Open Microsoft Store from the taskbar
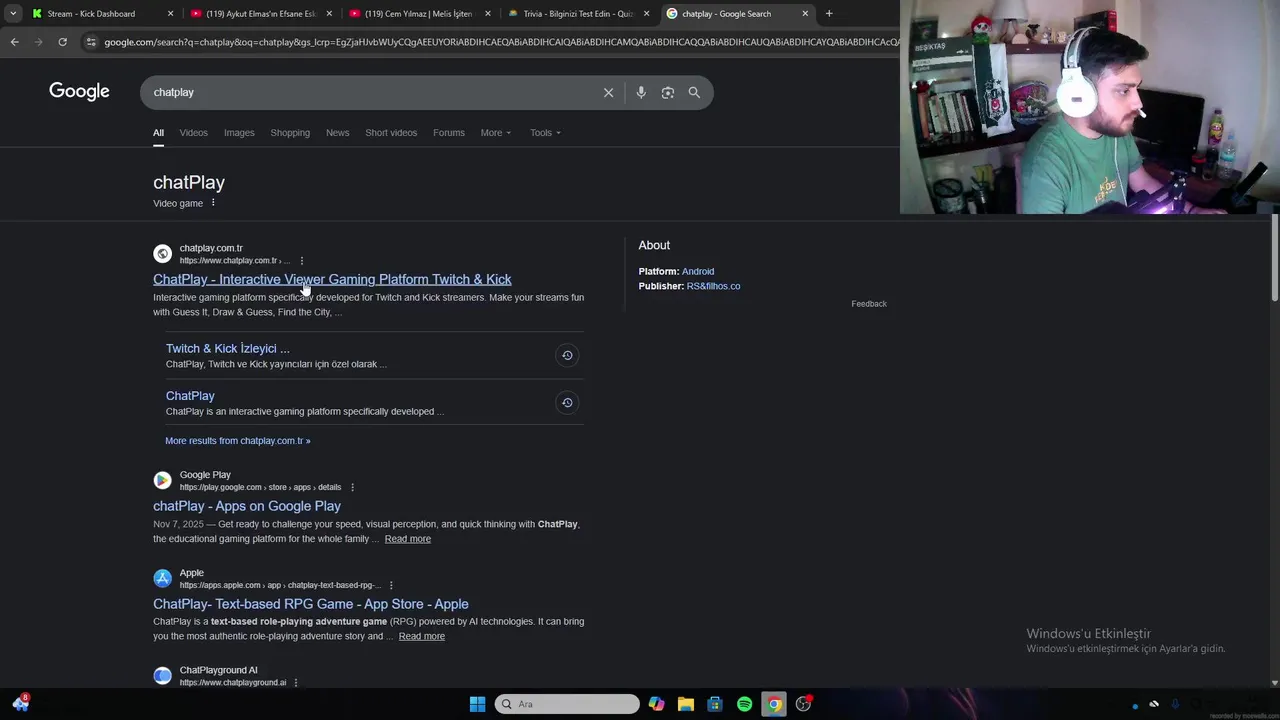This screenshot has width=1280, height=720. click(x=715, y=704)
